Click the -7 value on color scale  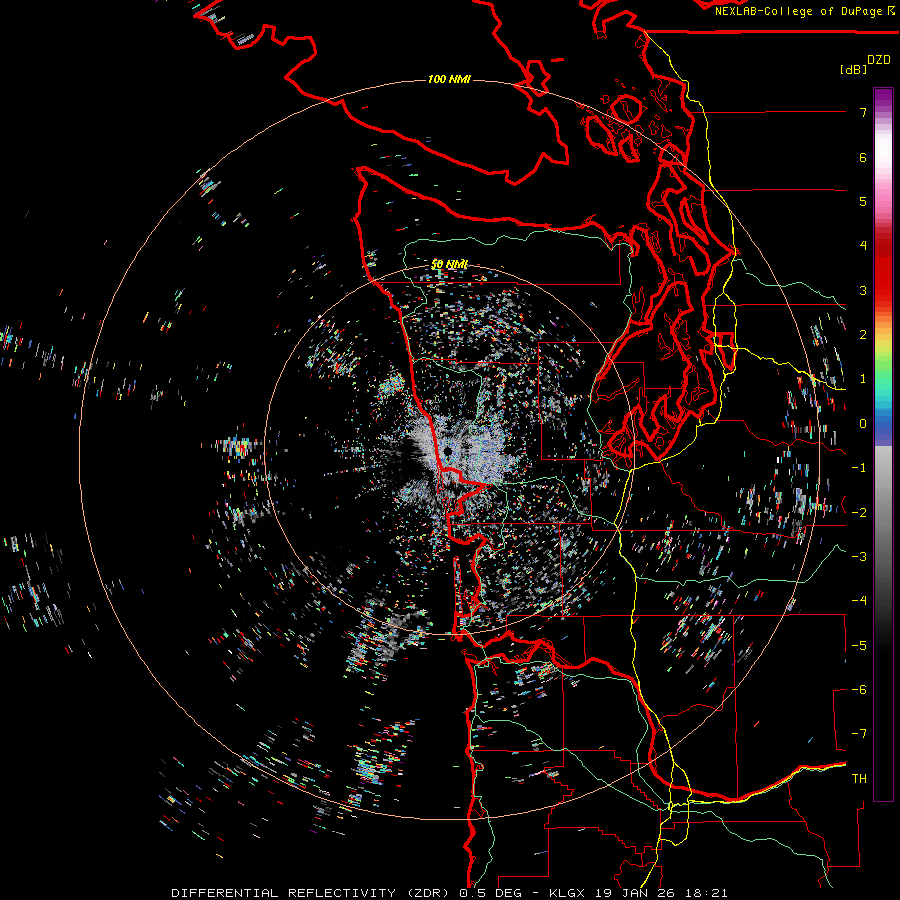pyautogui.click(x=859, y=734)
